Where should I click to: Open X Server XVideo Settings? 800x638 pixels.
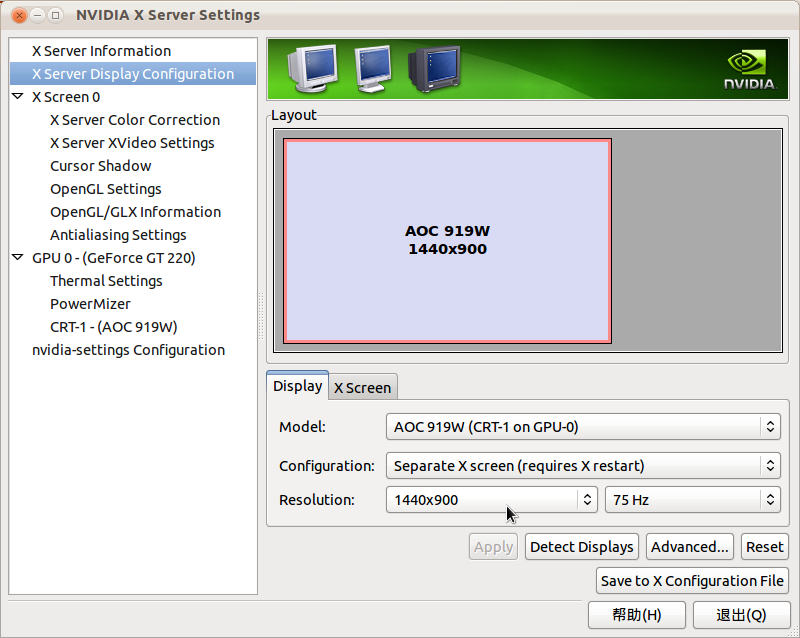(132, 143)
